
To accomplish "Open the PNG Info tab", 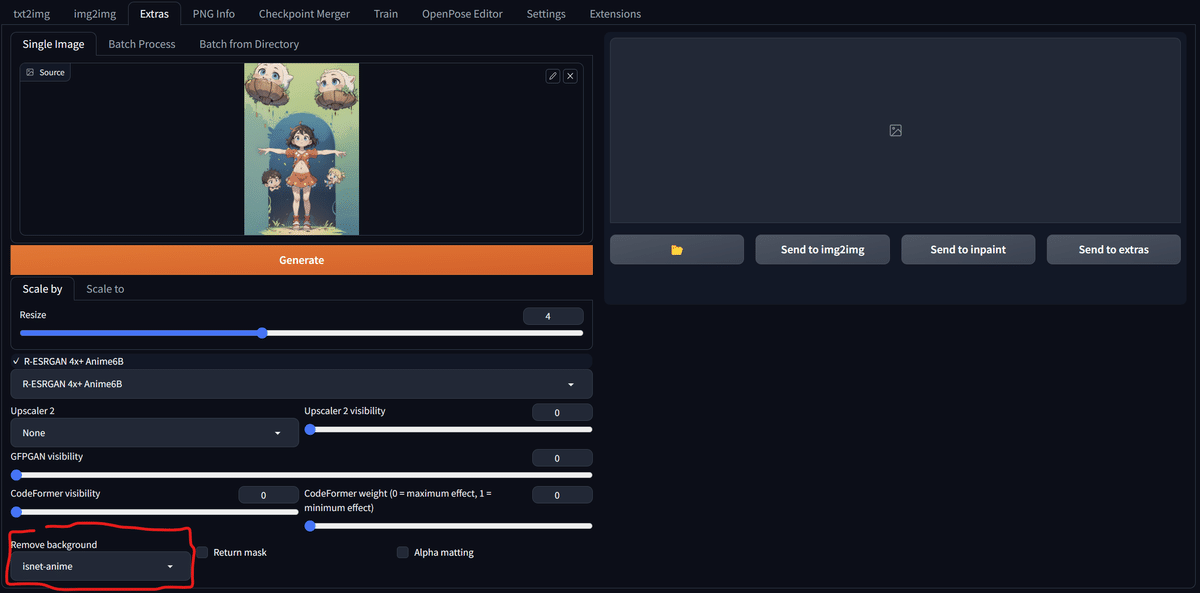I will point(214,14).
